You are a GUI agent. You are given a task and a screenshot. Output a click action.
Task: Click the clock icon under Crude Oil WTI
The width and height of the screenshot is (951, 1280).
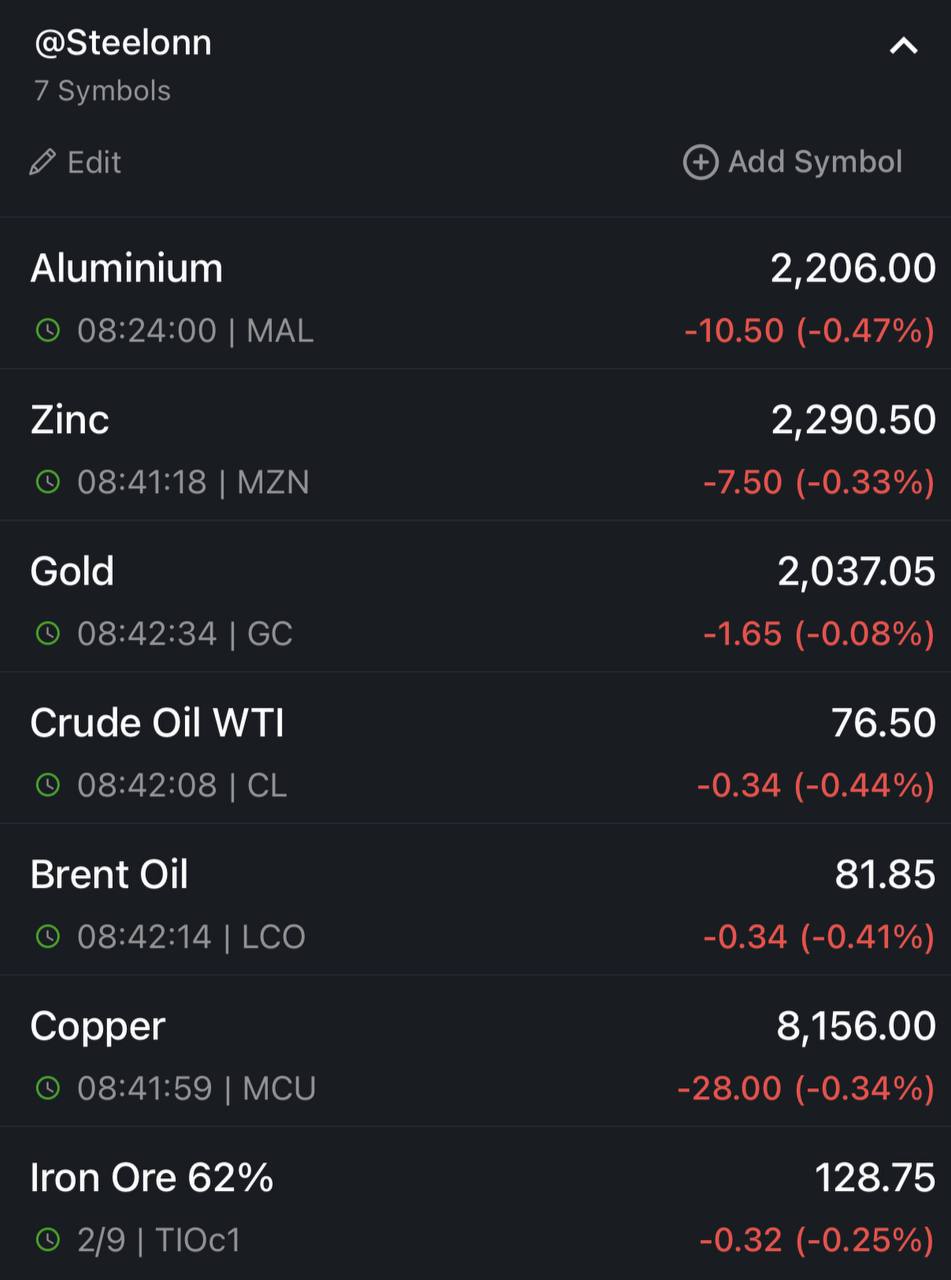(x=48, y=785)
